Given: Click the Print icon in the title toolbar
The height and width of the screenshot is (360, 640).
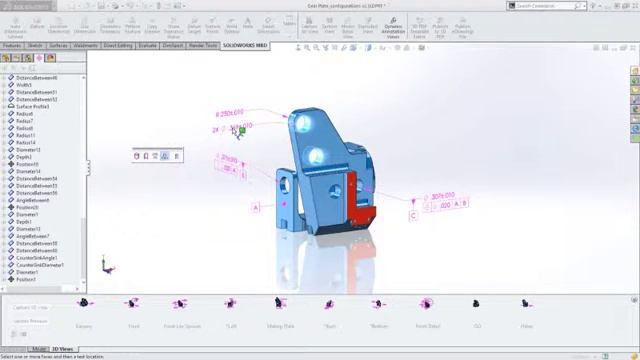Looking at the screenshot, I should (x=116, y=6).
